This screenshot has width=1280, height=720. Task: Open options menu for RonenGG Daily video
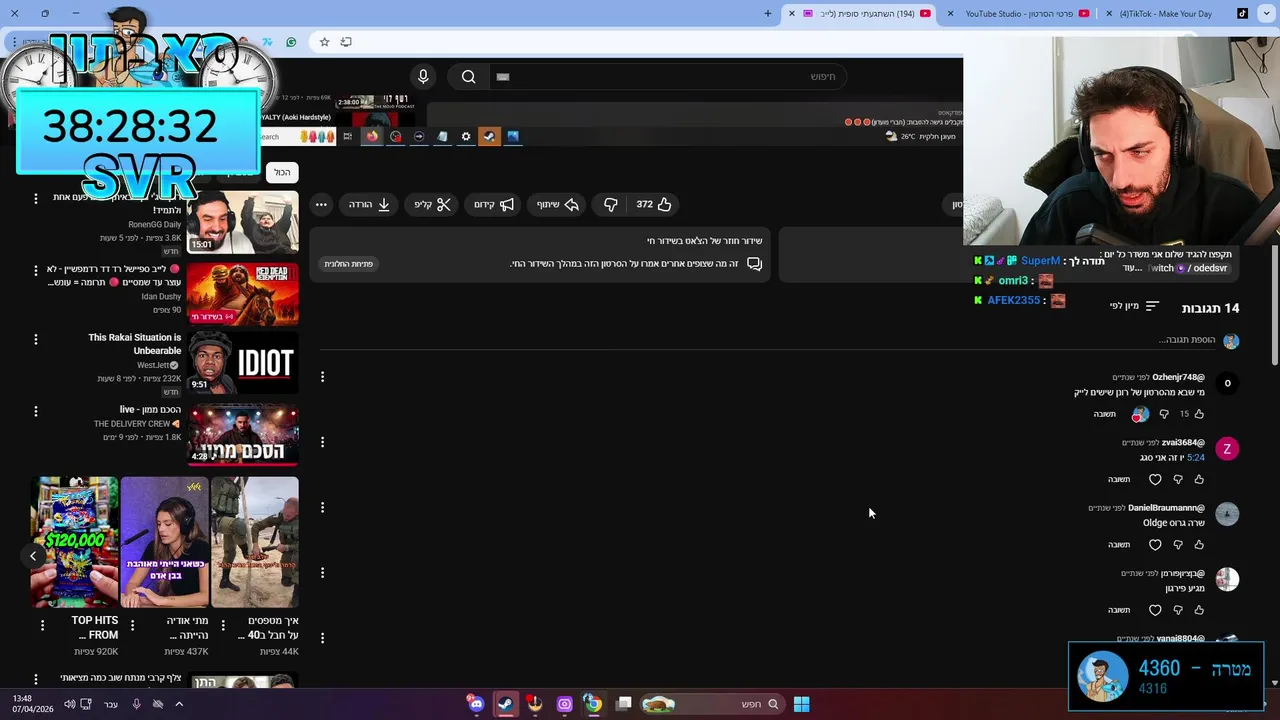point(36,199)
